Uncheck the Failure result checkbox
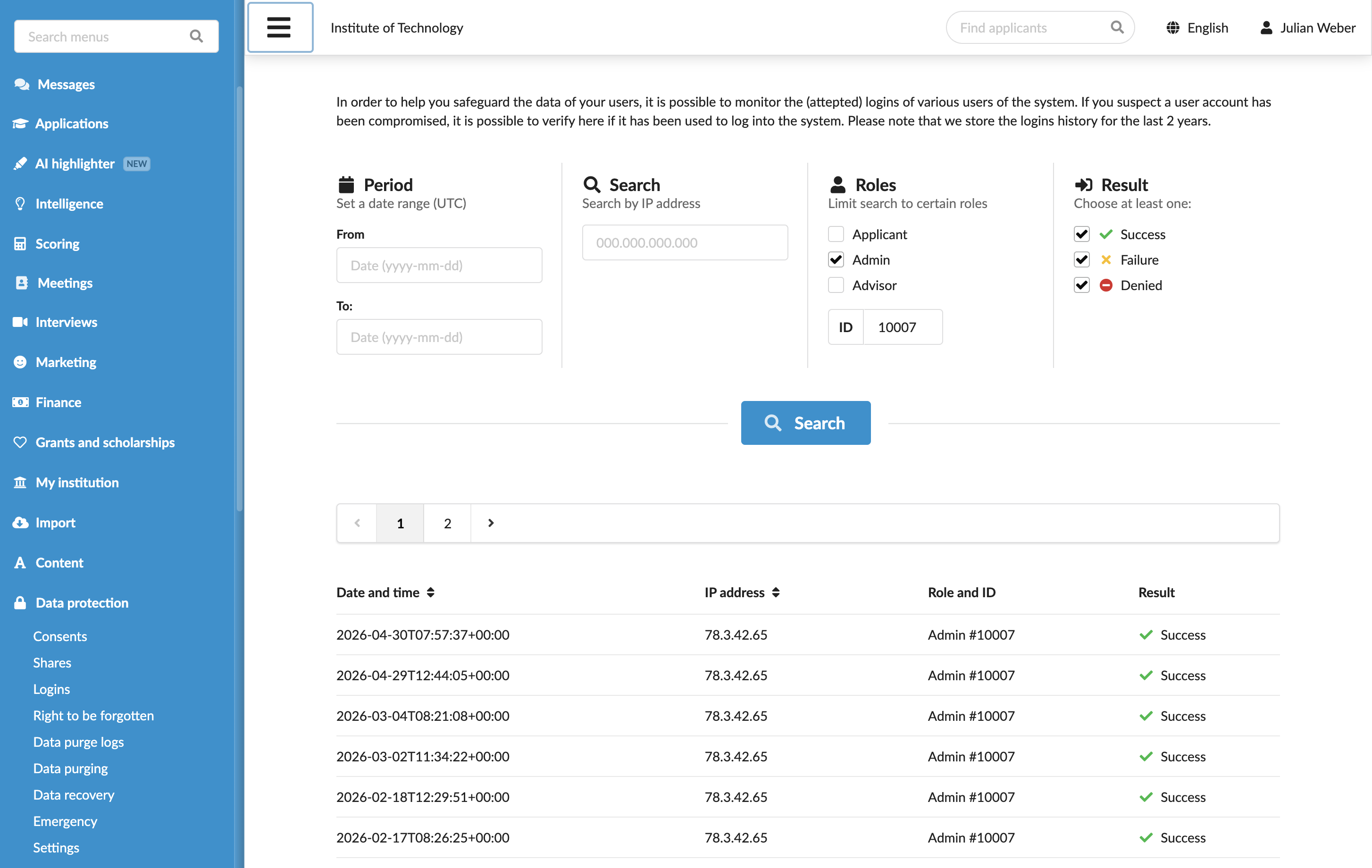This screenshot has width=1372, height=868. point(1081,260)
